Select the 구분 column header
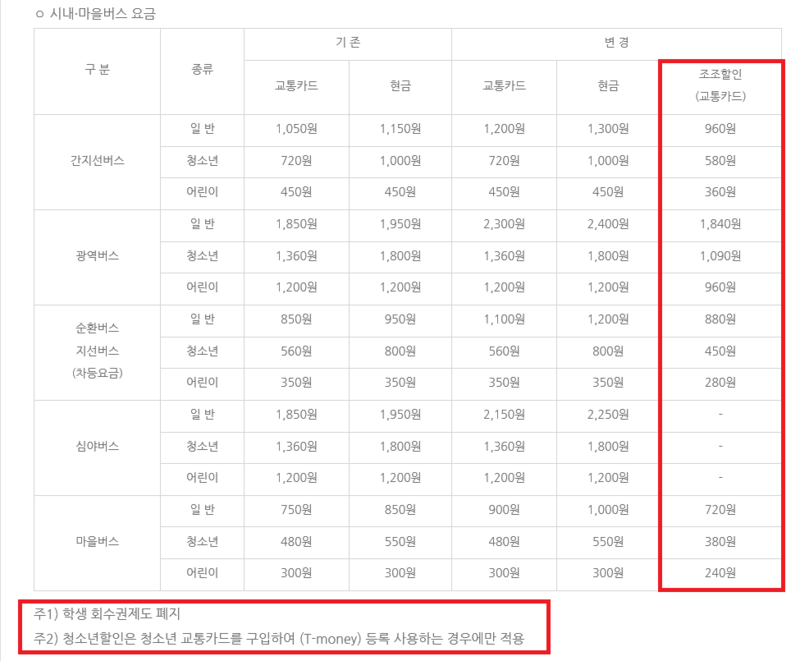 click(x=97, y=69)
